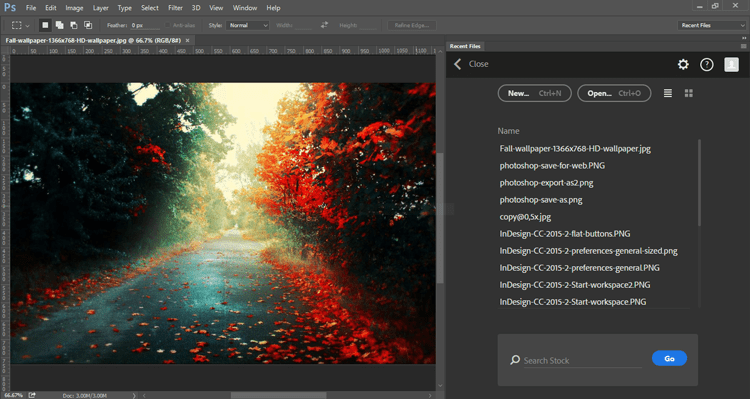Swap width and height arrows icon
The width and height of the screenshot is (750, 399).
(x=324, y=25)
